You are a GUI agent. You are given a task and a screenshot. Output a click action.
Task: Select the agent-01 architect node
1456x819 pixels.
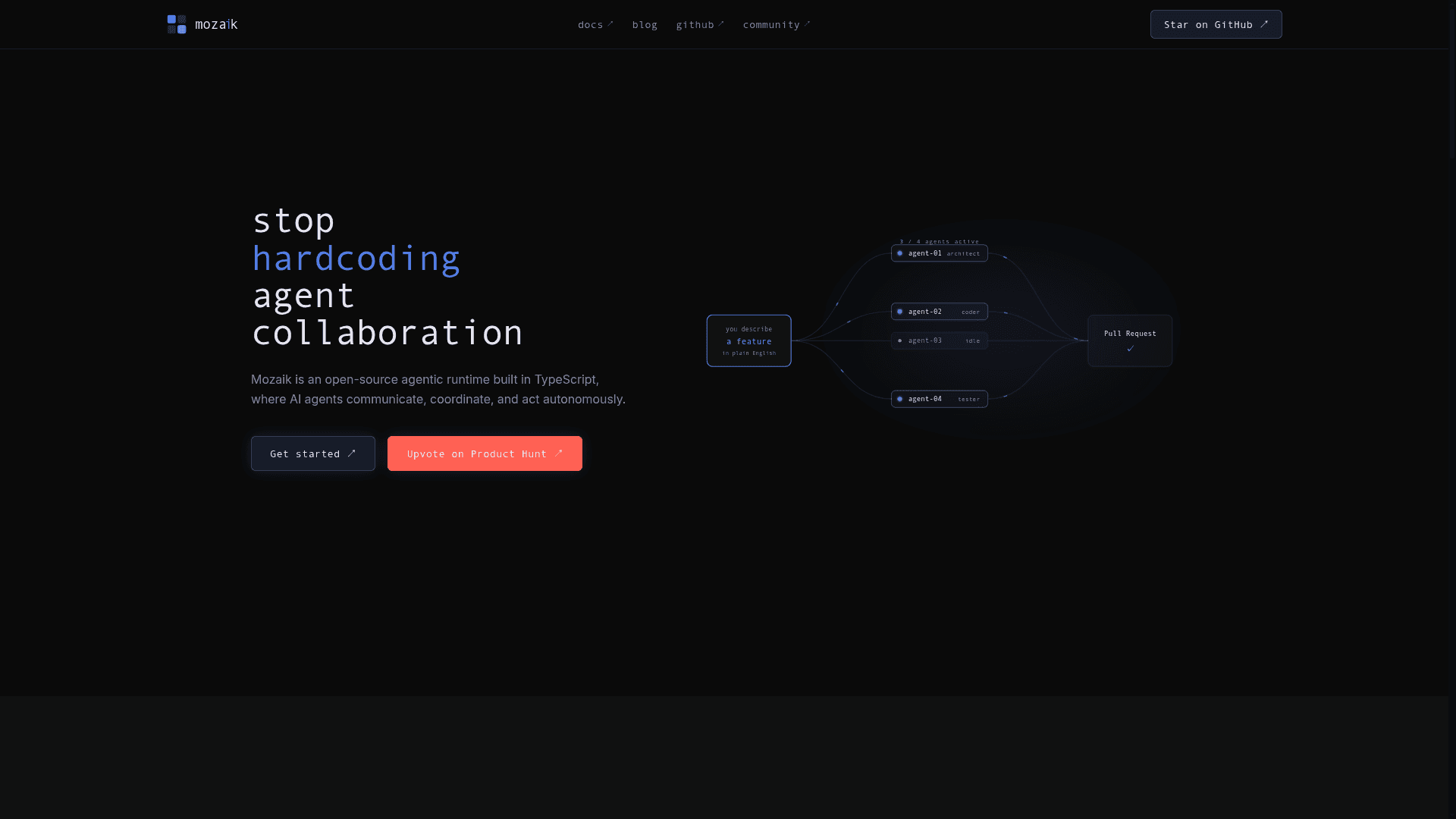[939, 253]
